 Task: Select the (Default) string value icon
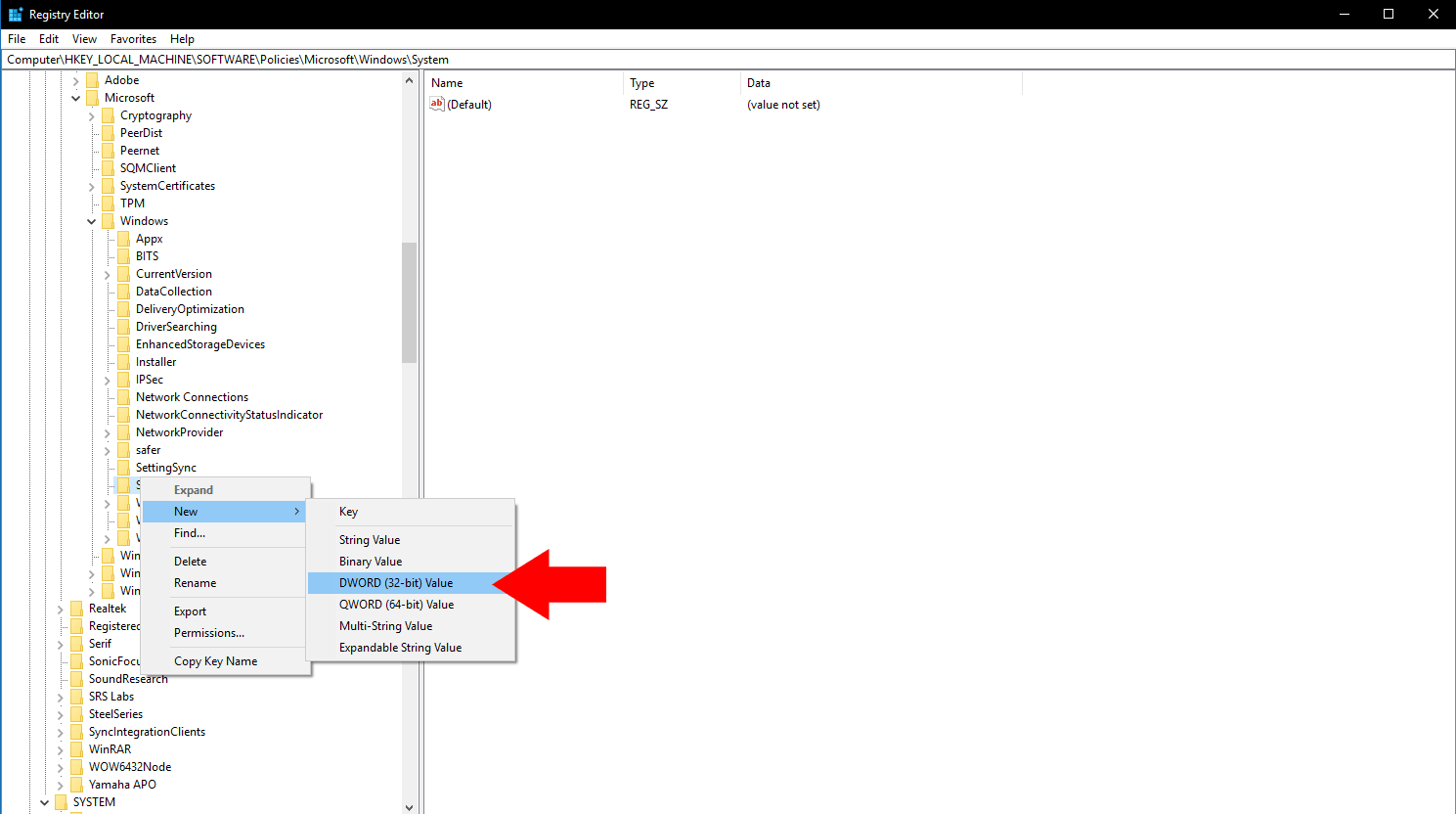click(x=437, y=104)
